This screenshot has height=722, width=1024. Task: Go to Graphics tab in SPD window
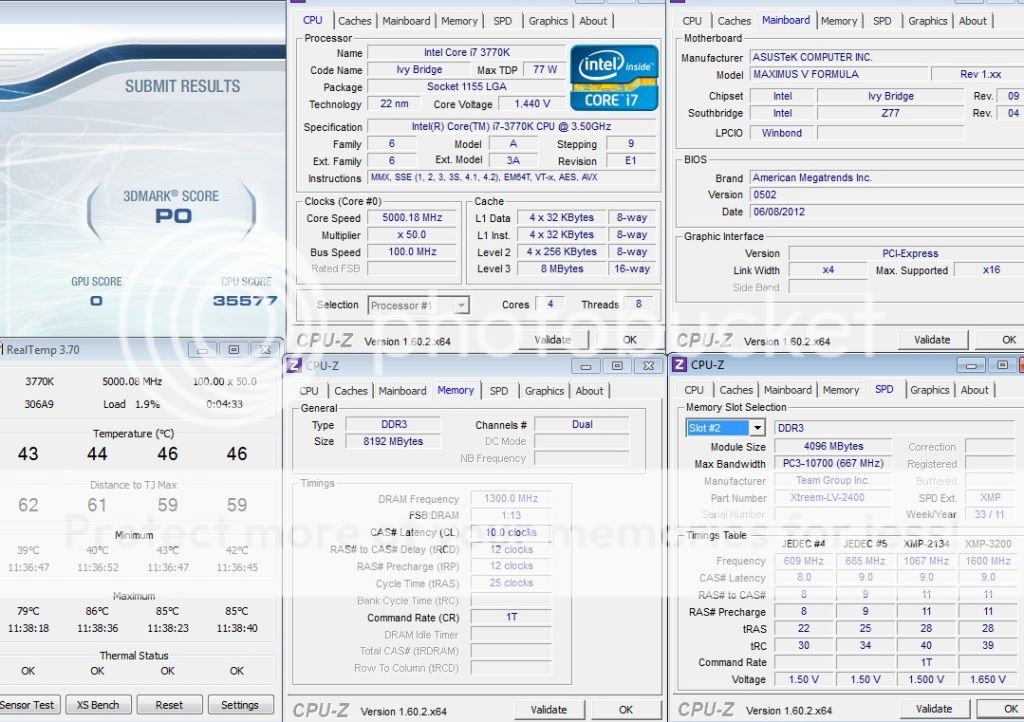(929, 390)
